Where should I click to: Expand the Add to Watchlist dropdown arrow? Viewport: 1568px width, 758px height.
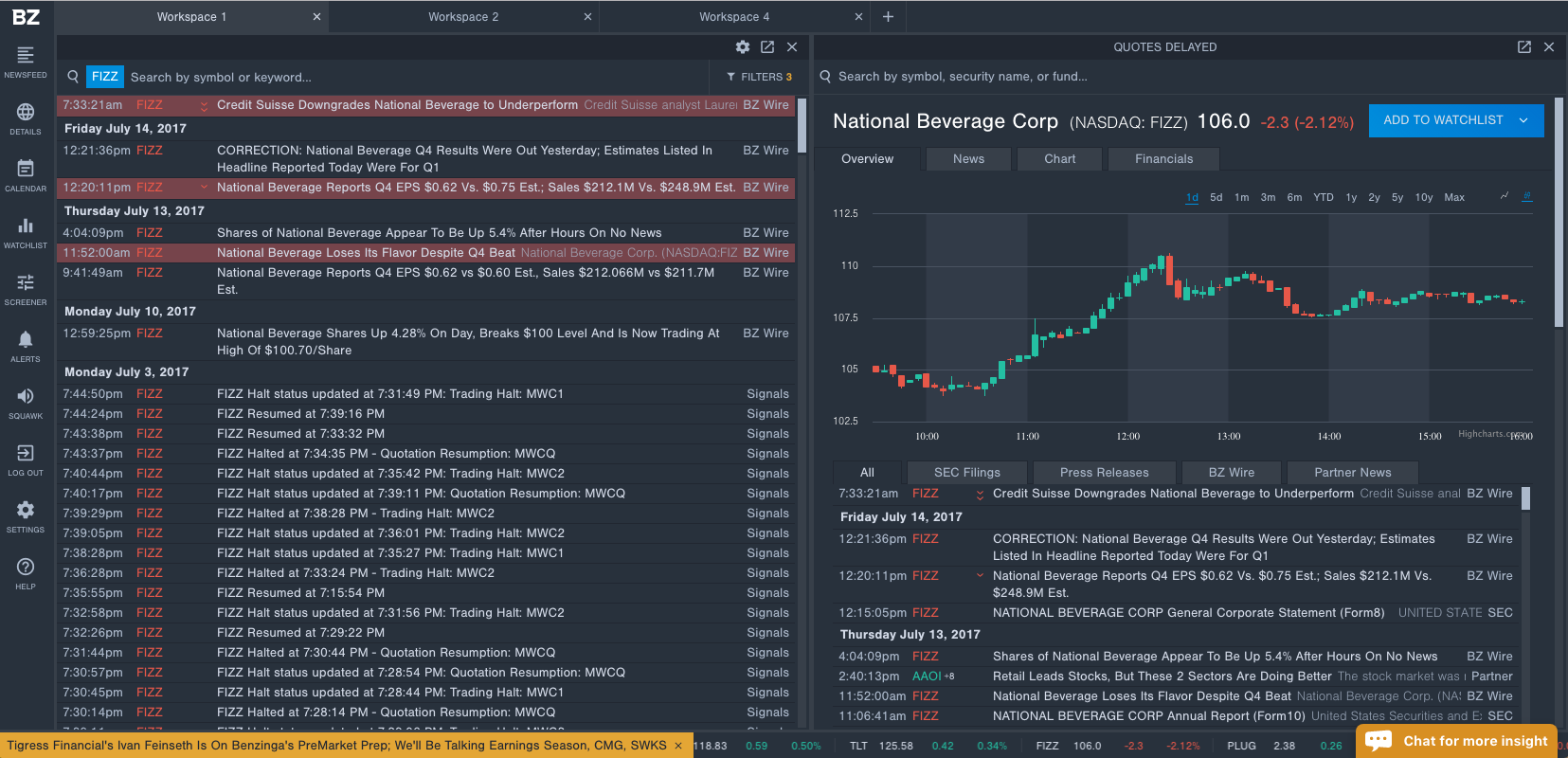point(1523,120)
